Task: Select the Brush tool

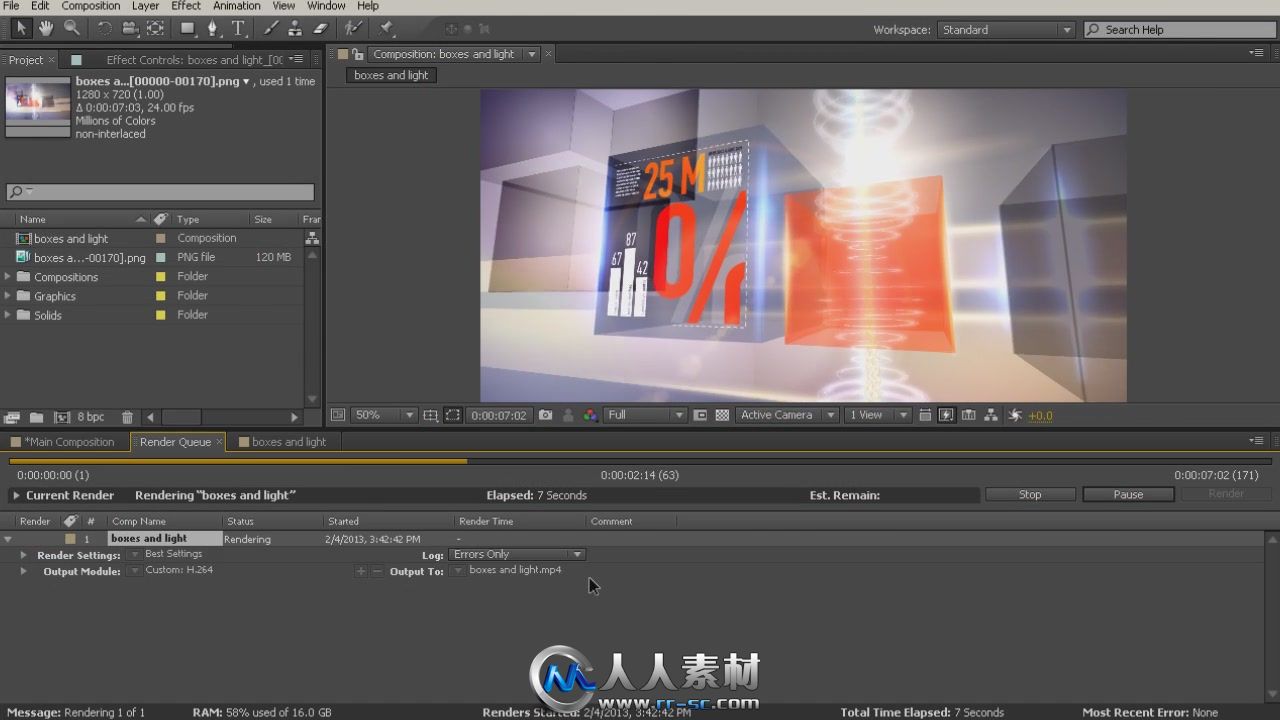Action: (270, 29)
